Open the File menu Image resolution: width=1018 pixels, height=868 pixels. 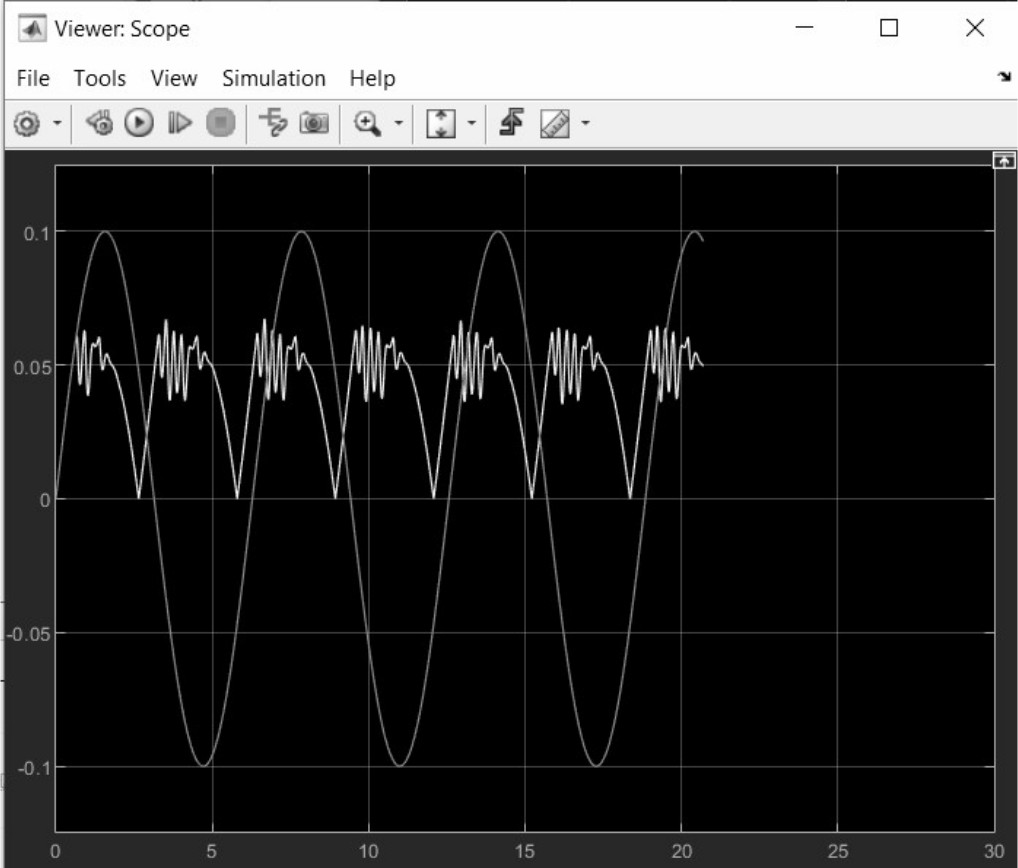(33, 78)
